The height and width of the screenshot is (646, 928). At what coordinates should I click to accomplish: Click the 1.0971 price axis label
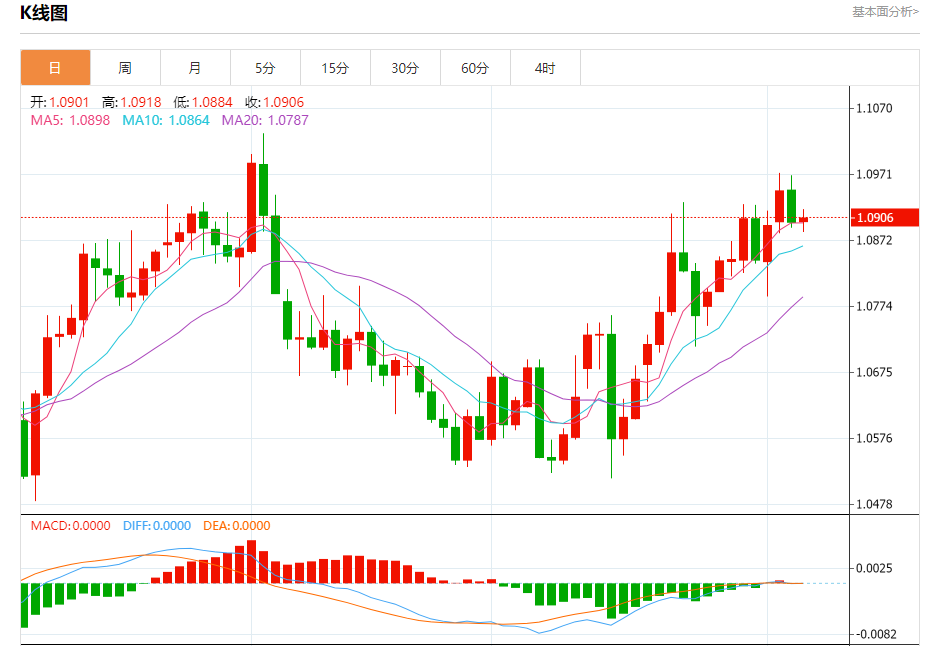click(874, 175)
